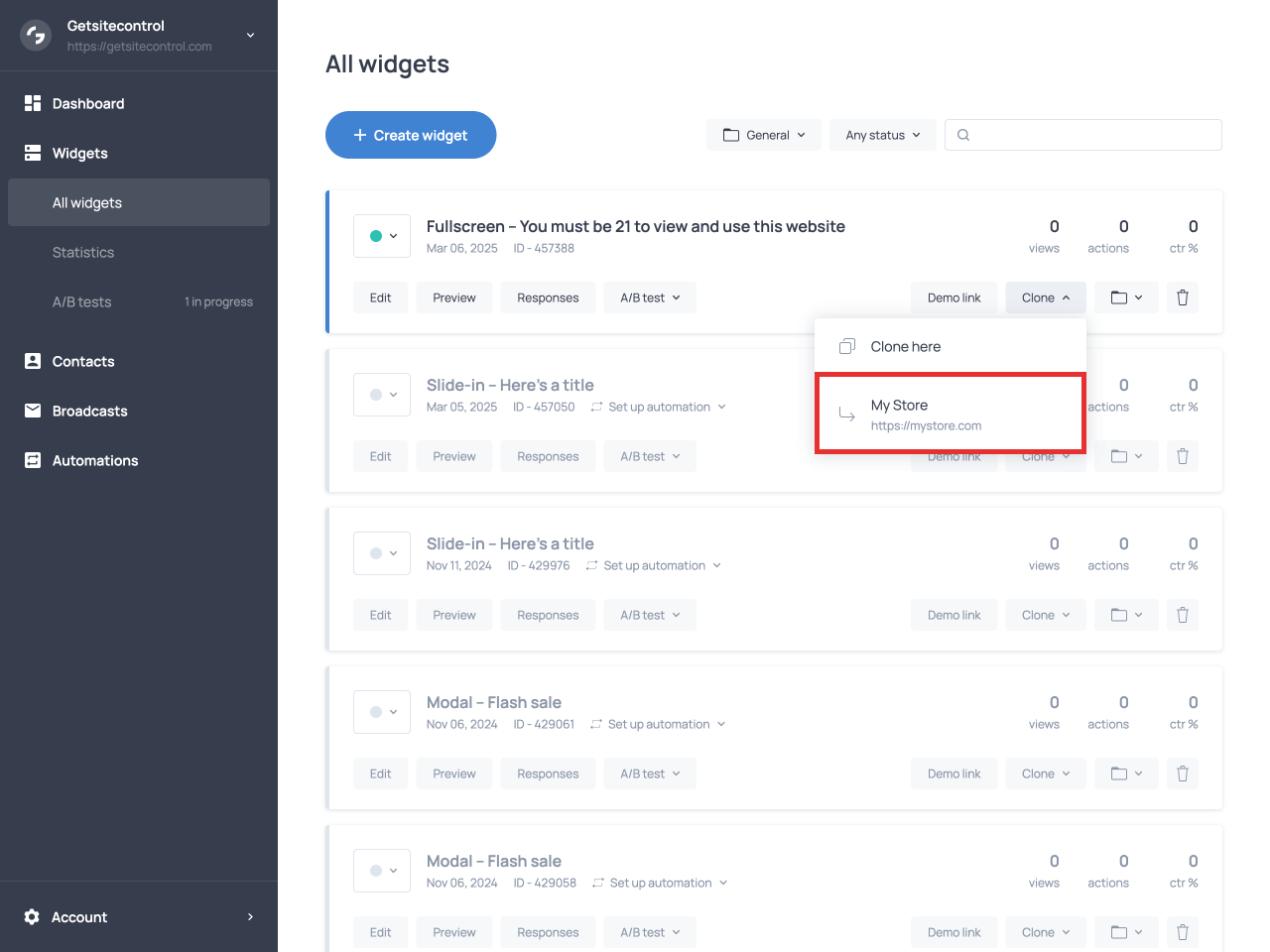The image size is (1270, 952).
Task: Click the Contacts sidebar icon
Action: click(33, 361)
